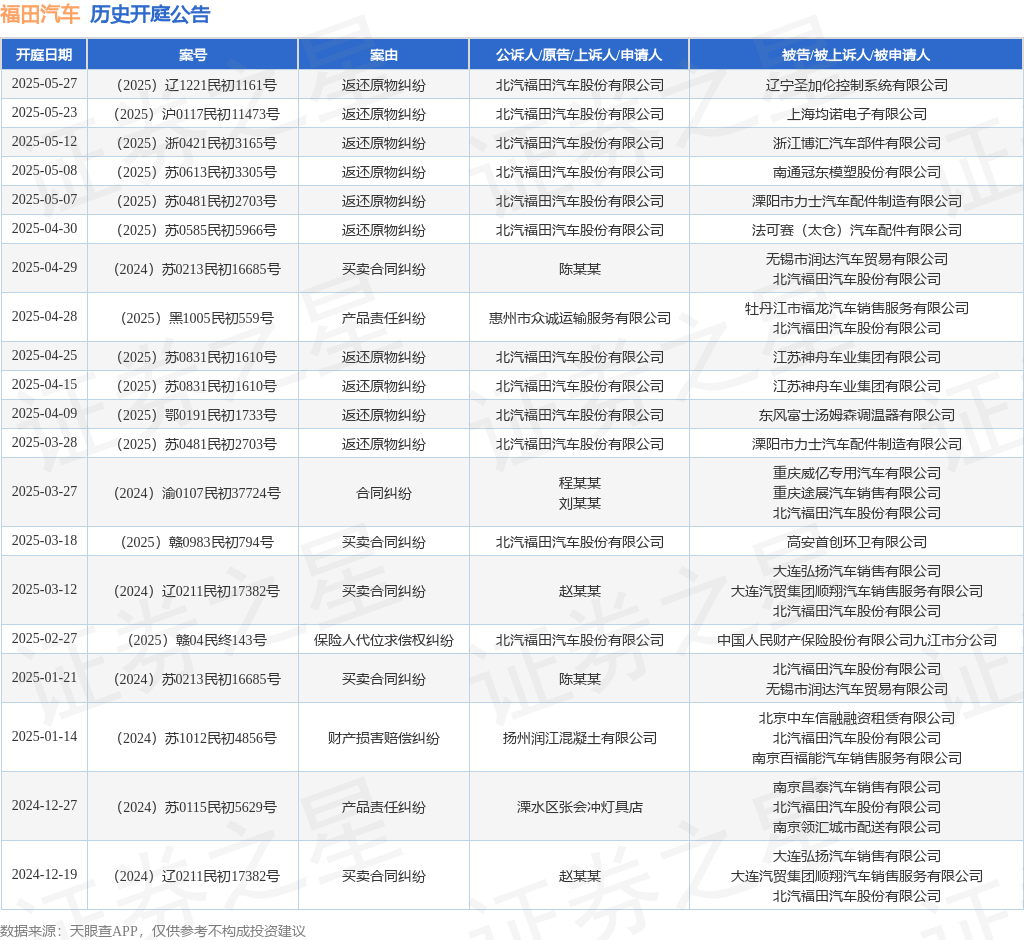Screen dimensions: 1024x940
Task: Click defendant 高安首创环卫有限公司
Action: tap(857, 542)
